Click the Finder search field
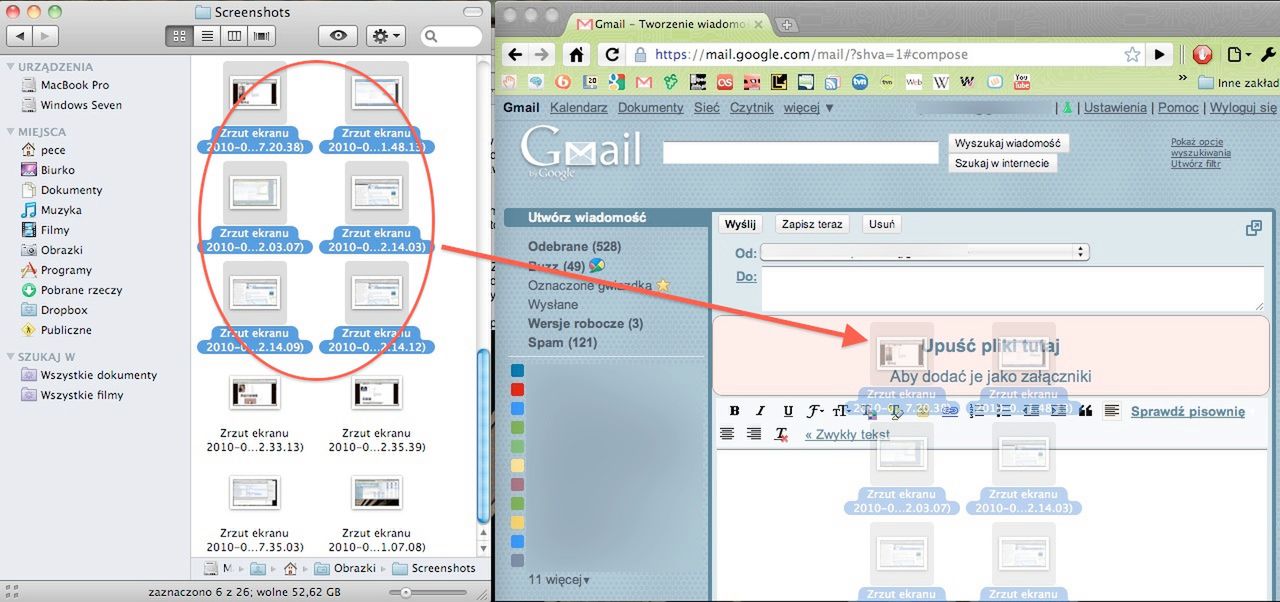Viewport: 1280px width, 602px height. click(452, 36)
